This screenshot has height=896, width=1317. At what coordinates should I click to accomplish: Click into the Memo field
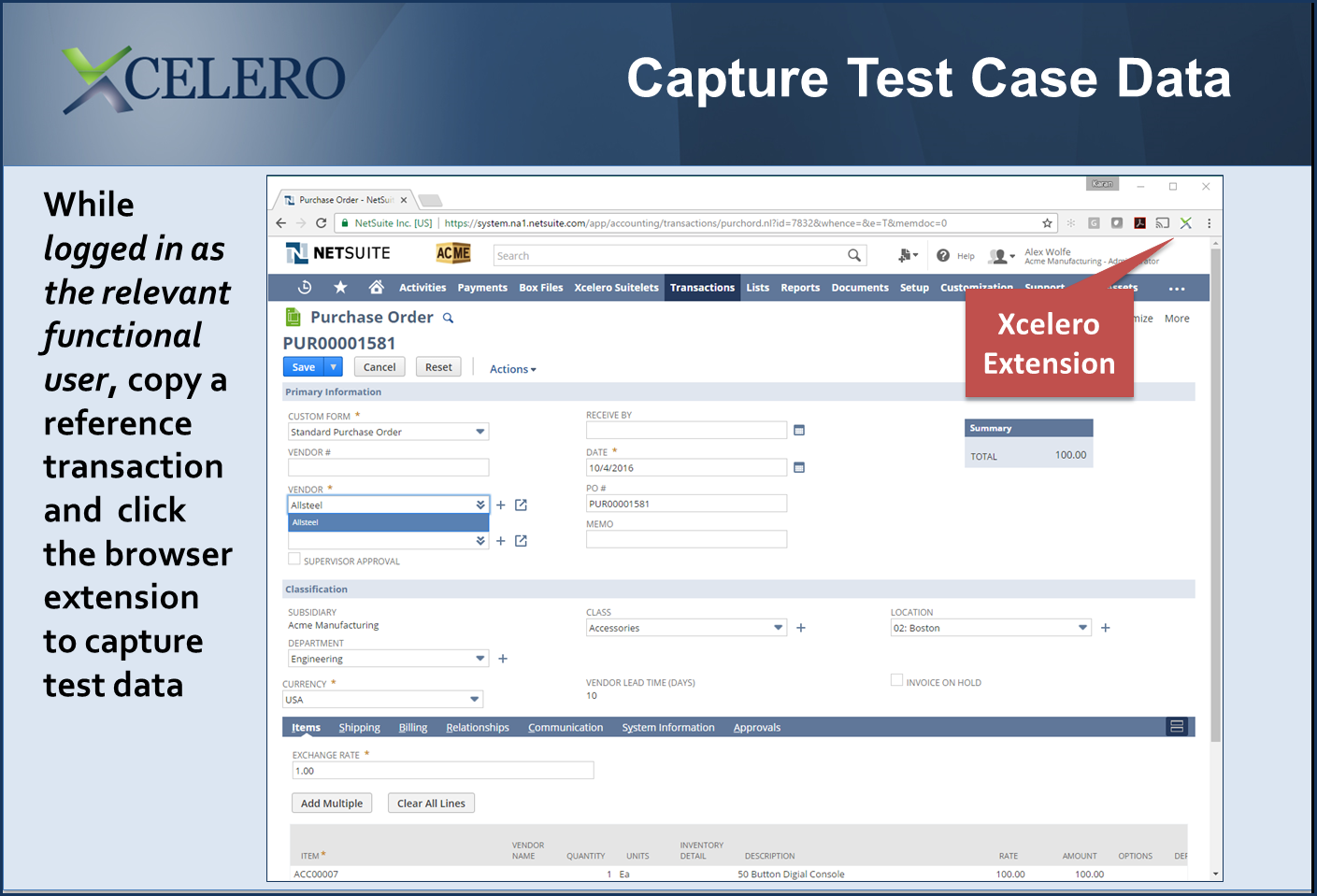pos(686,539)
